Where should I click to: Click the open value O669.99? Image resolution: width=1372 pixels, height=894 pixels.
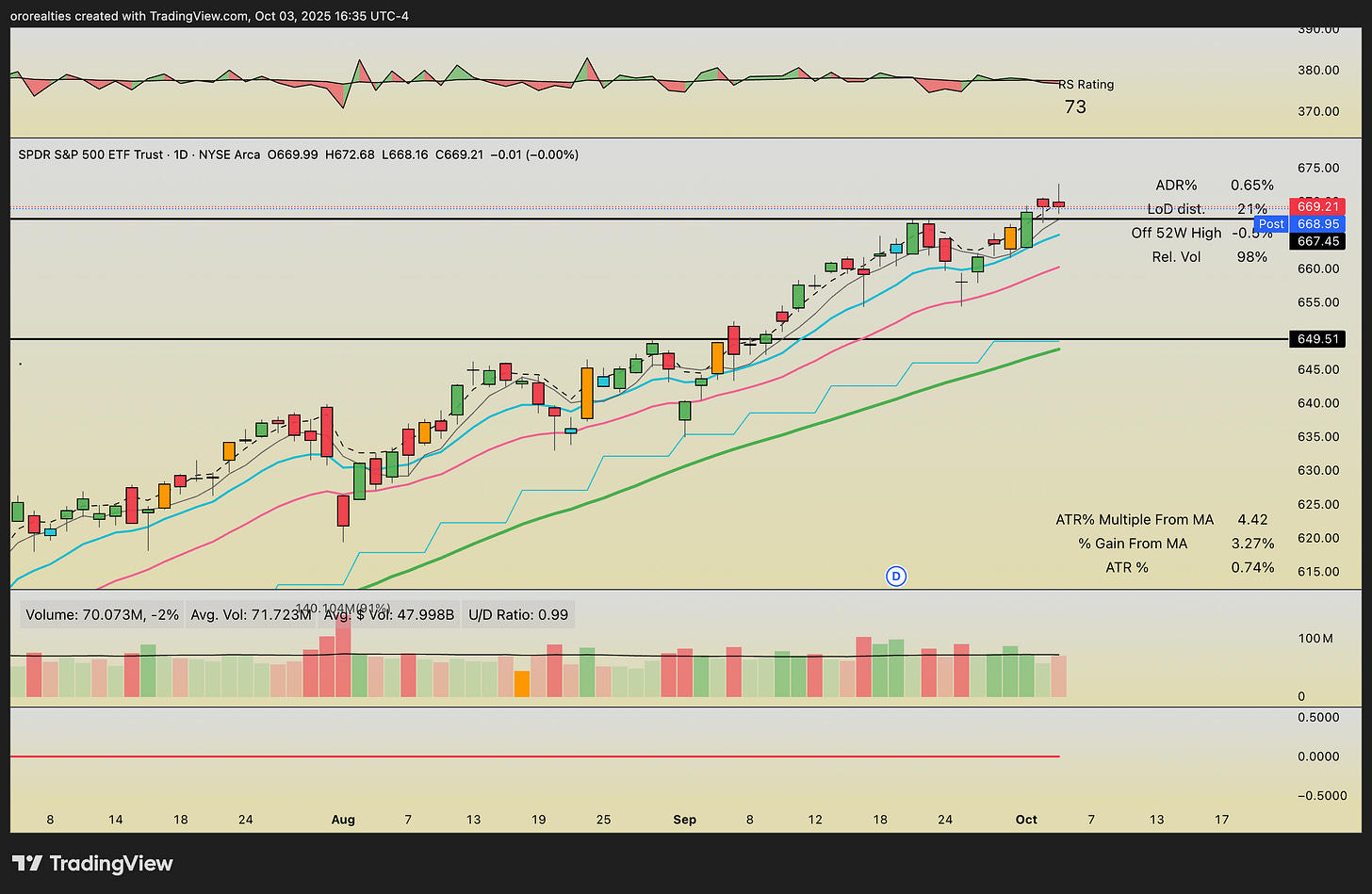(x=293, y=154)
